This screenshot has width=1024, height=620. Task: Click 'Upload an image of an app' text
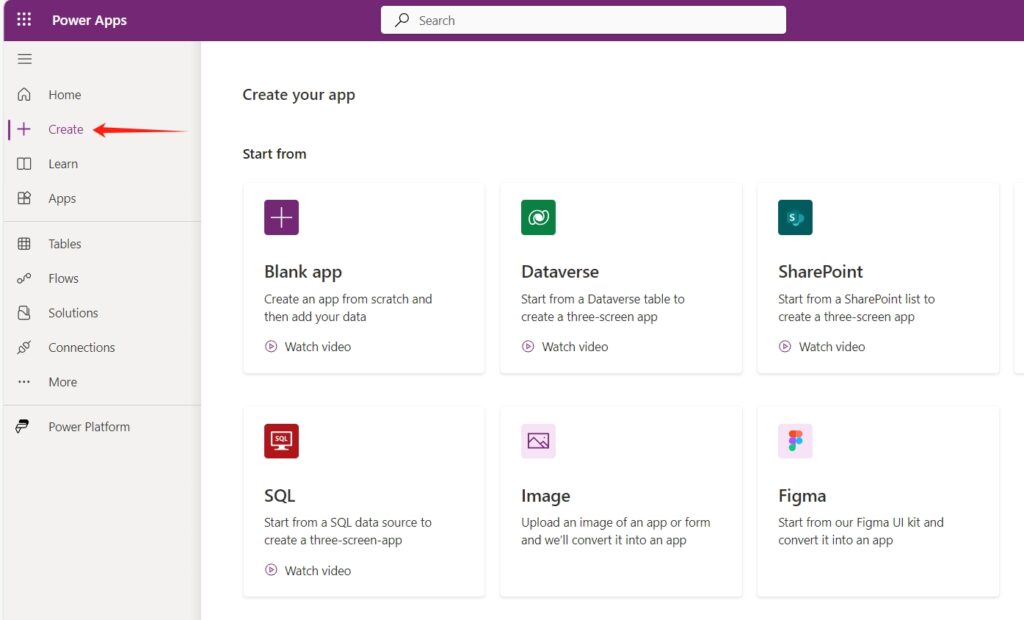click(x=615, y=531)
